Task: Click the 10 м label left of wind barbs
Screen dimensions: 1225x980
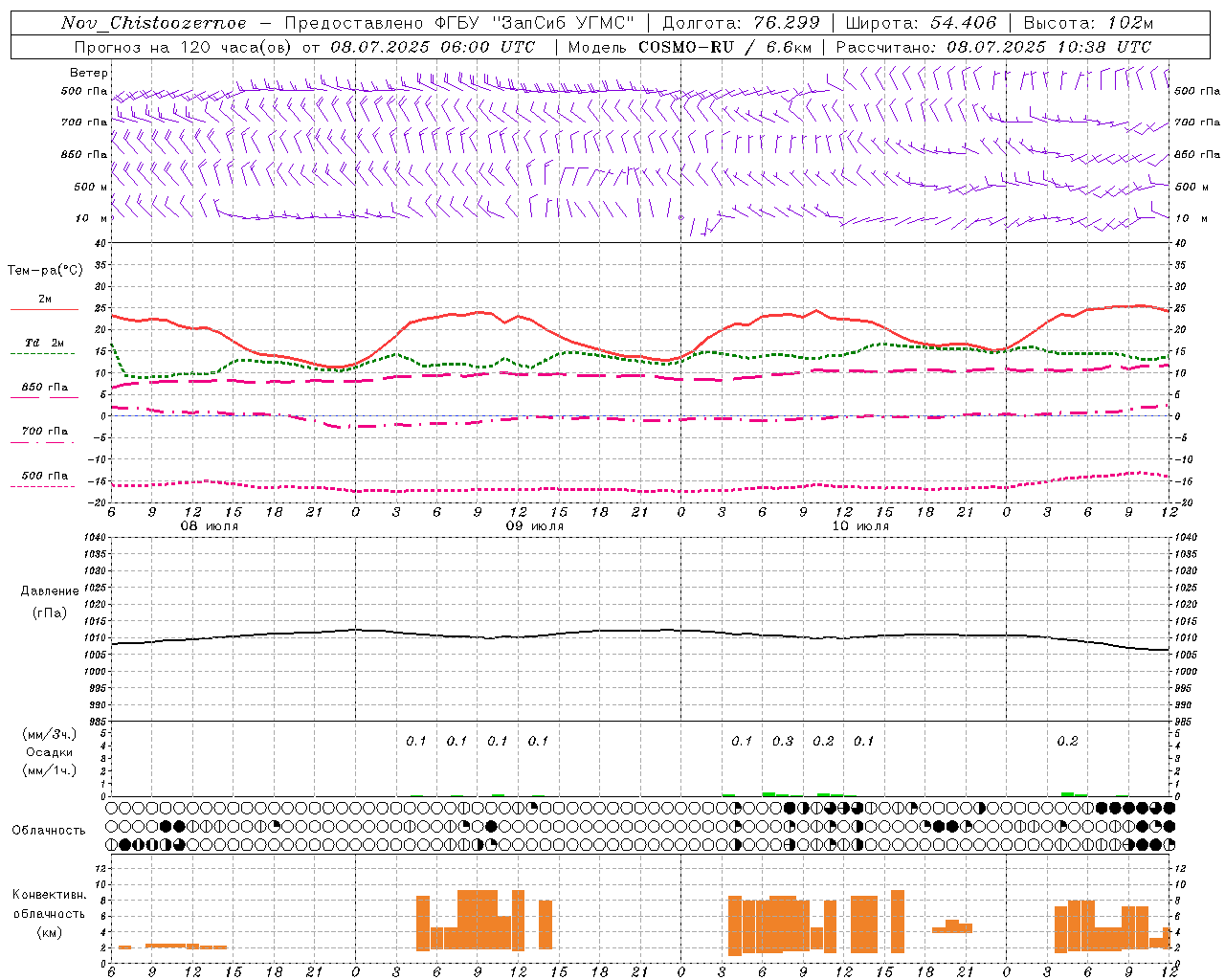Action: pyautogui.click(x=92, y=218)
